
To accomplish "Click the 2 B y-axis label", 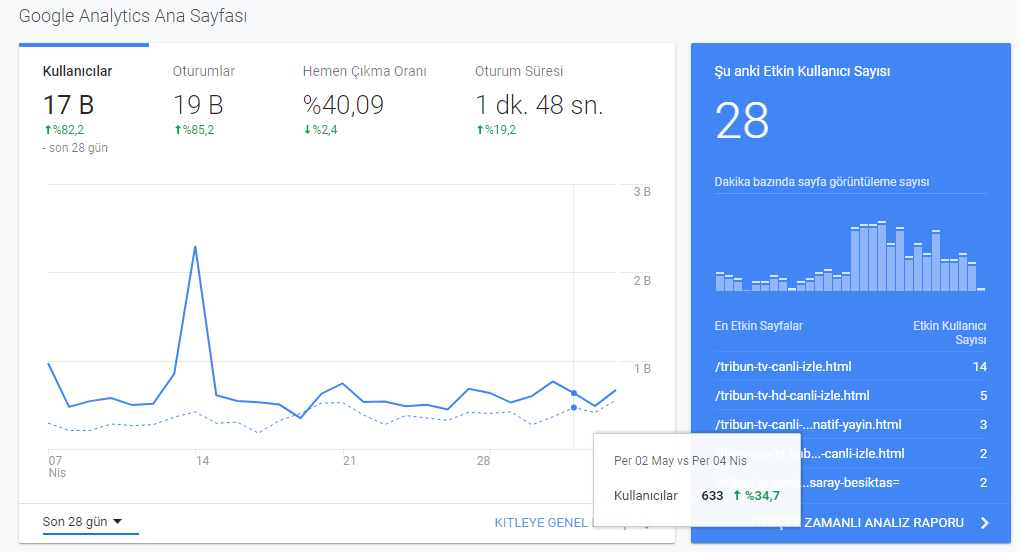I will pyautogui.click(x=642, y=281).
